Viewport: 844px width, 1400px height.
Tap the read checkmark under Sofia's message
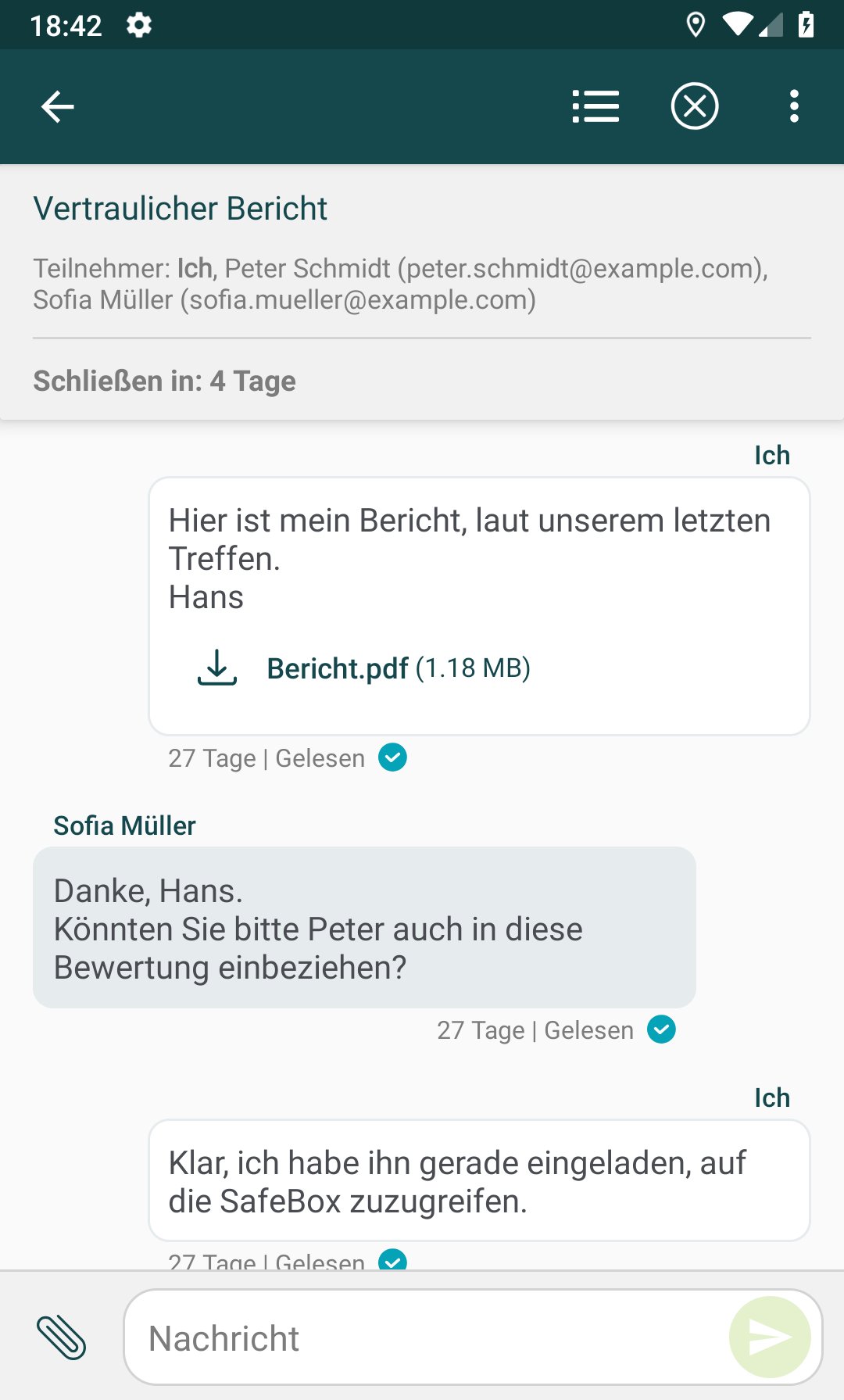pyautogui.click(x=661, y=1029)
